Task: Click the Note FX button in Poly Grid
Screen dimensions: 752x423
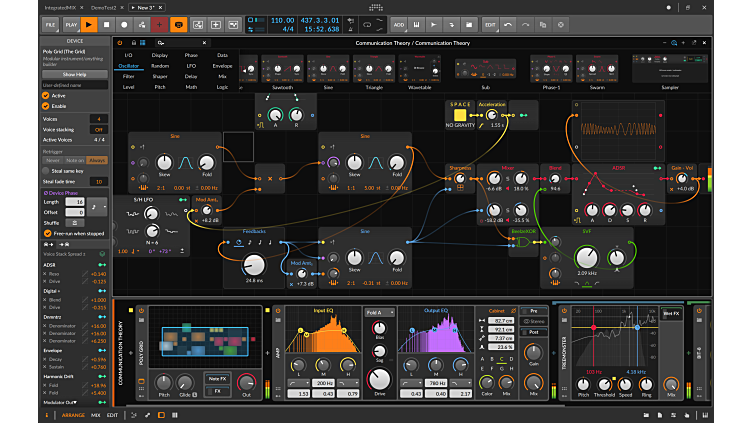Action: [218, 379]
